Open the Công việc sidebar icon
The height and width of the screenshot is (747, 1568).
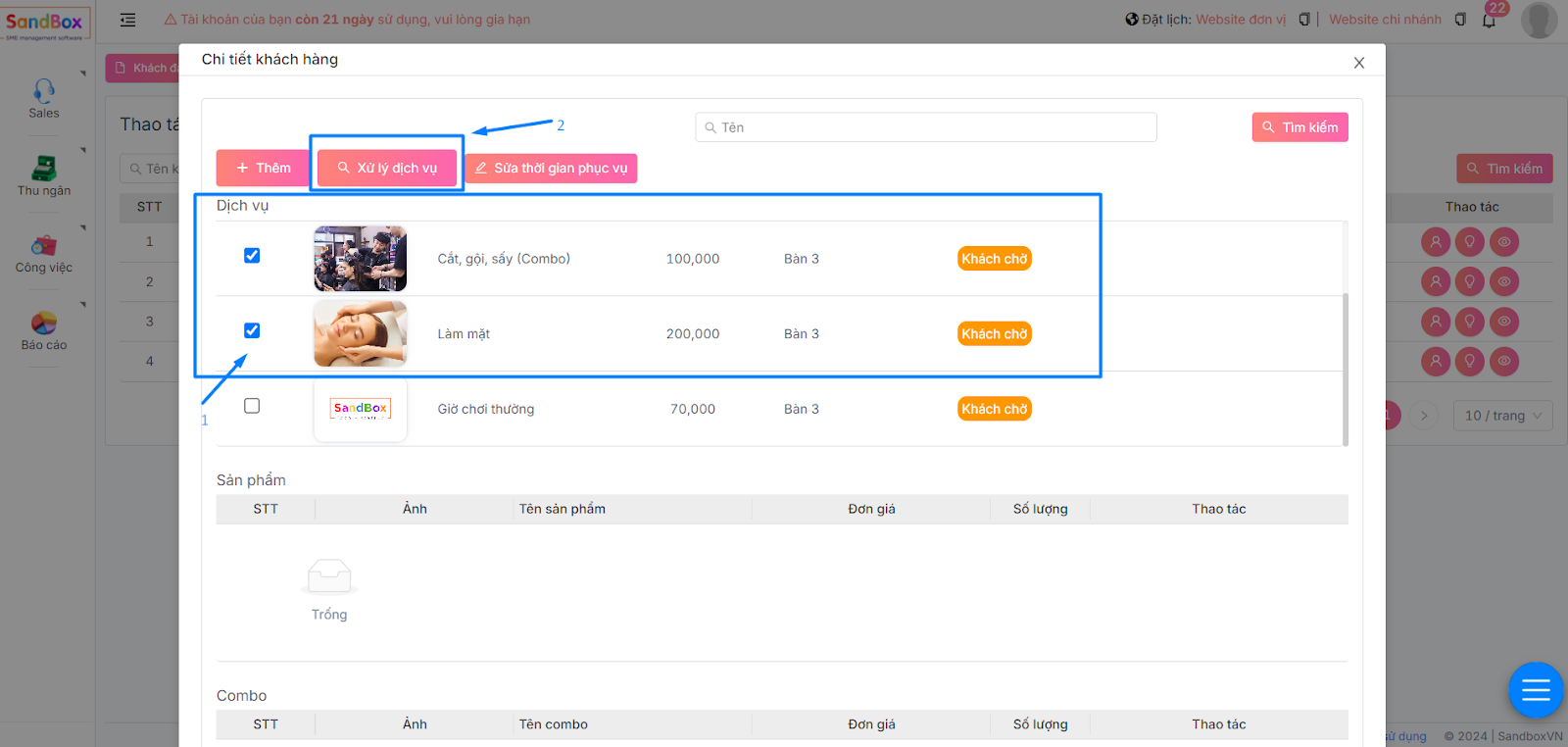[44, 246]
